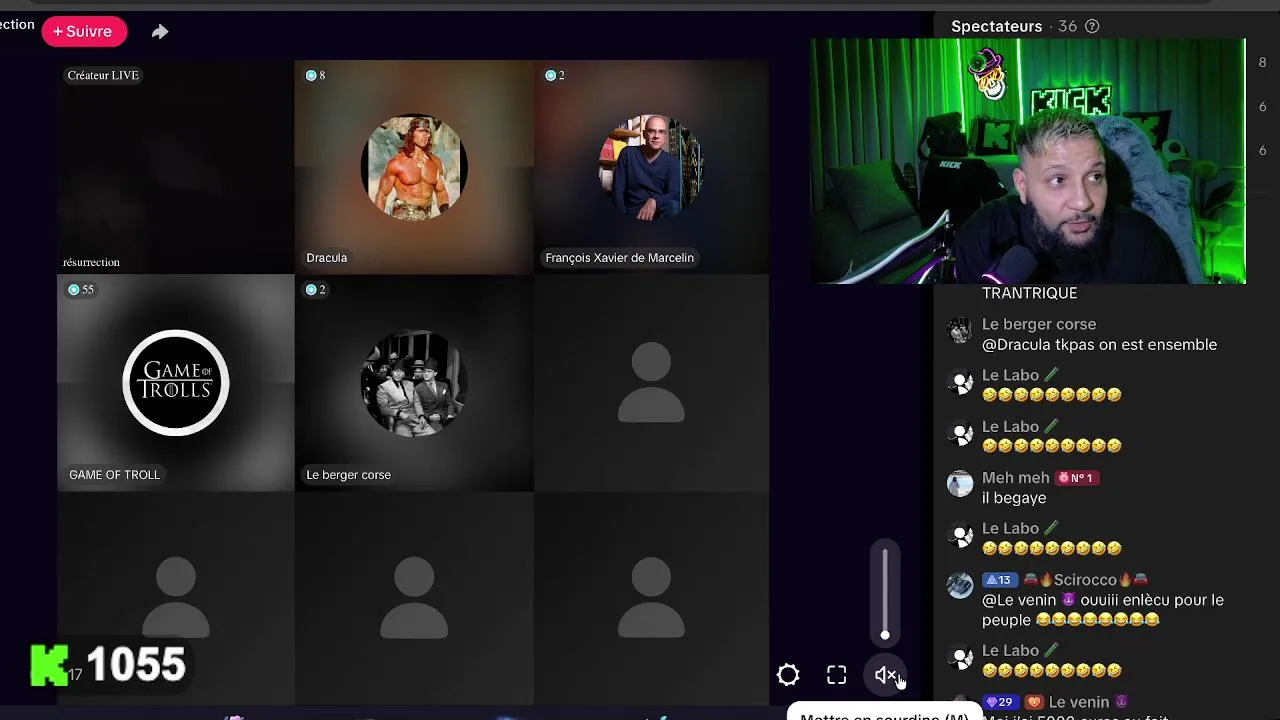This screenshot has width=1280, height=720.
Task: Open the stream settings gear icon
Action: pos(788,676)
